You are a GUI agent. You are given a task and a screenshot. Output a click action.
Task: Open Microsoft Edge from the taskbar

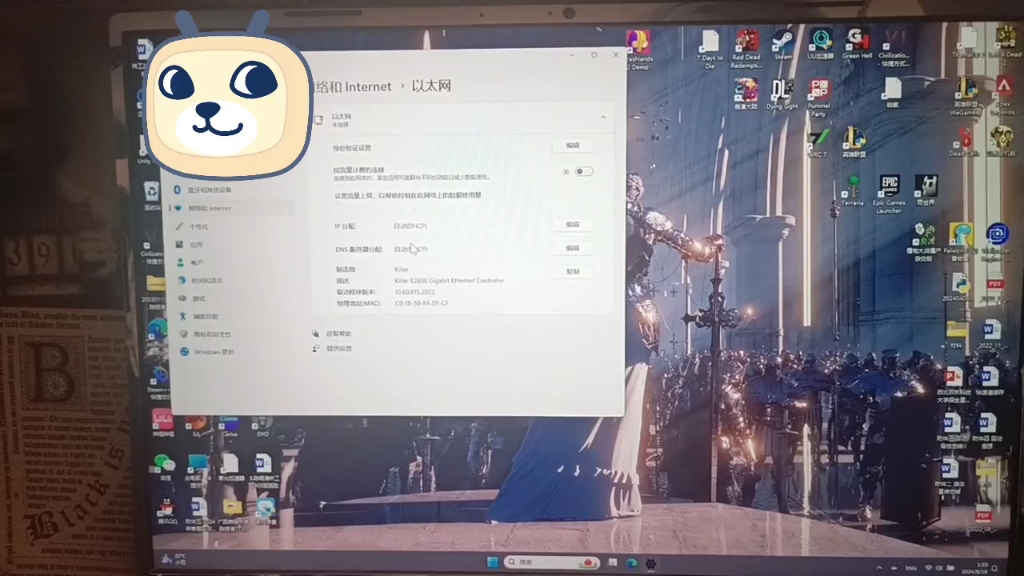632,562
